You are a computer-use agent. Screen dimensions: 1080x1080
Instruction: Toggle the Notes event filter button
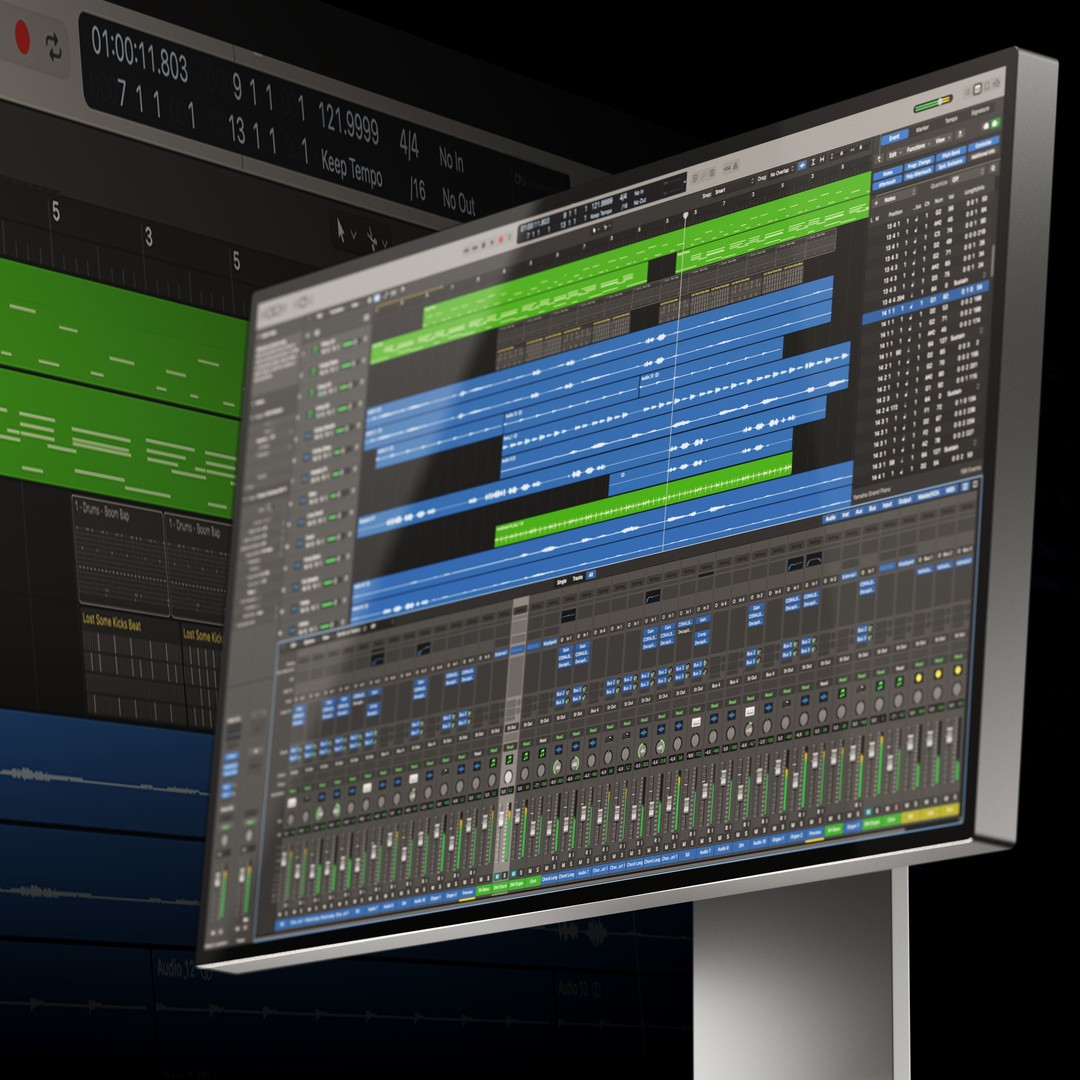pos(888,173)
